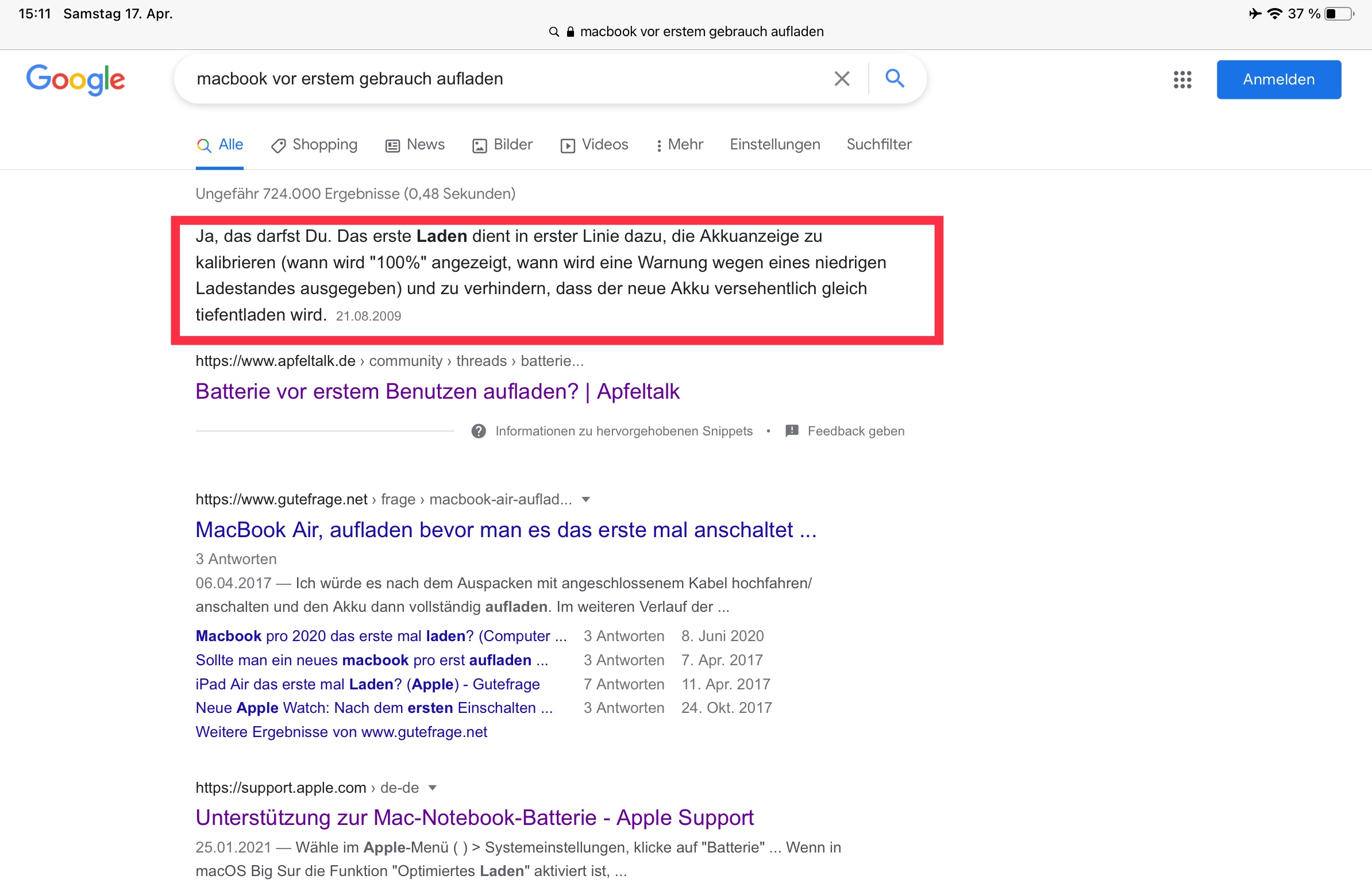Expand support.apple.com result options arrow
Screen dimensions: 1372x891
433,787
